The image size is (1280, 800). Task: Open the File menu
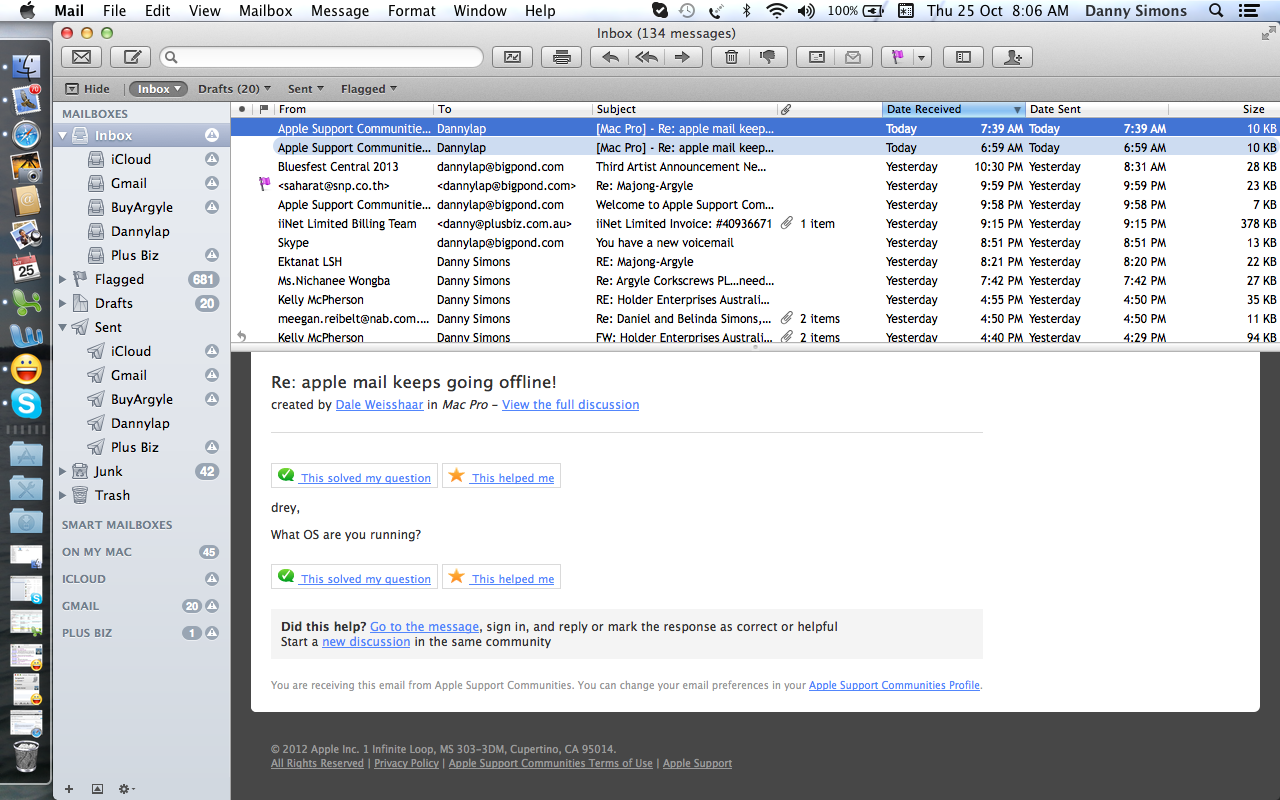coord(114,11)
